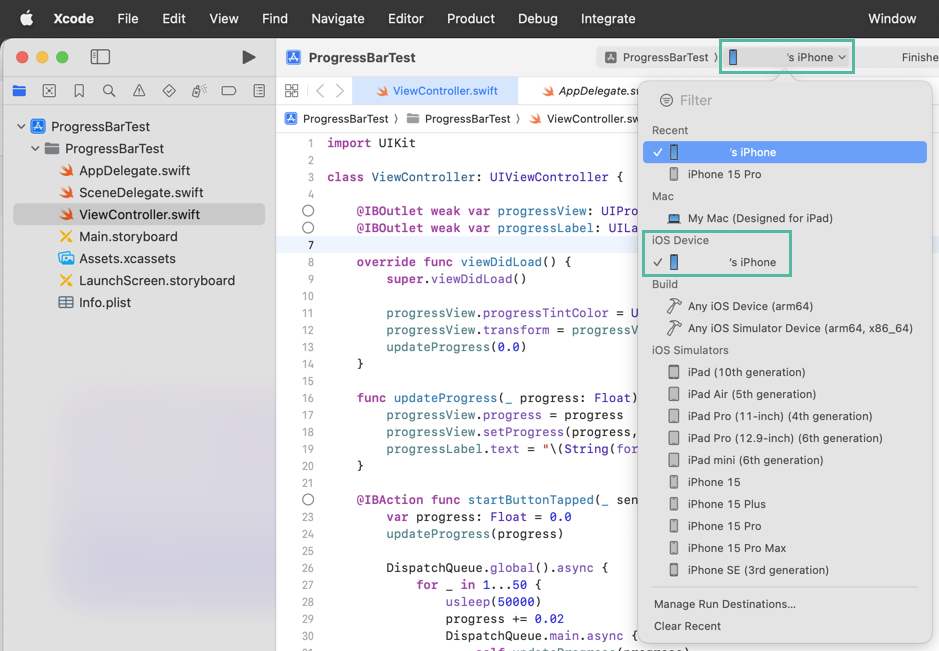The width and height of the screenshot is (939, 651).
Task: Choose iPhone 15 Pro Max simulator
Action: click(784, 548)
